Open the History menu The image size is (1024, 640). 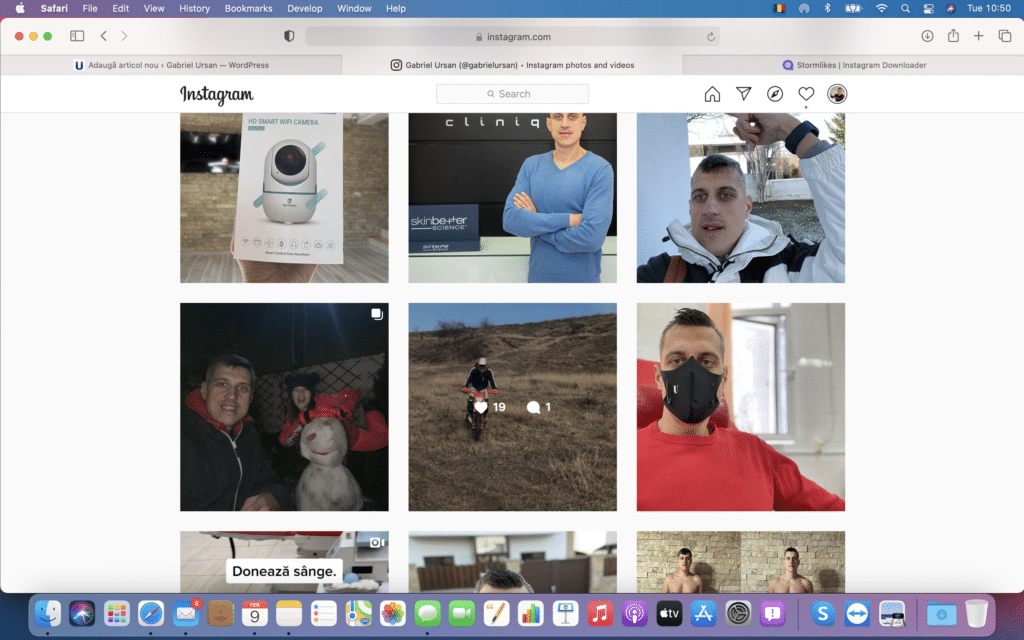click(194, 8)
